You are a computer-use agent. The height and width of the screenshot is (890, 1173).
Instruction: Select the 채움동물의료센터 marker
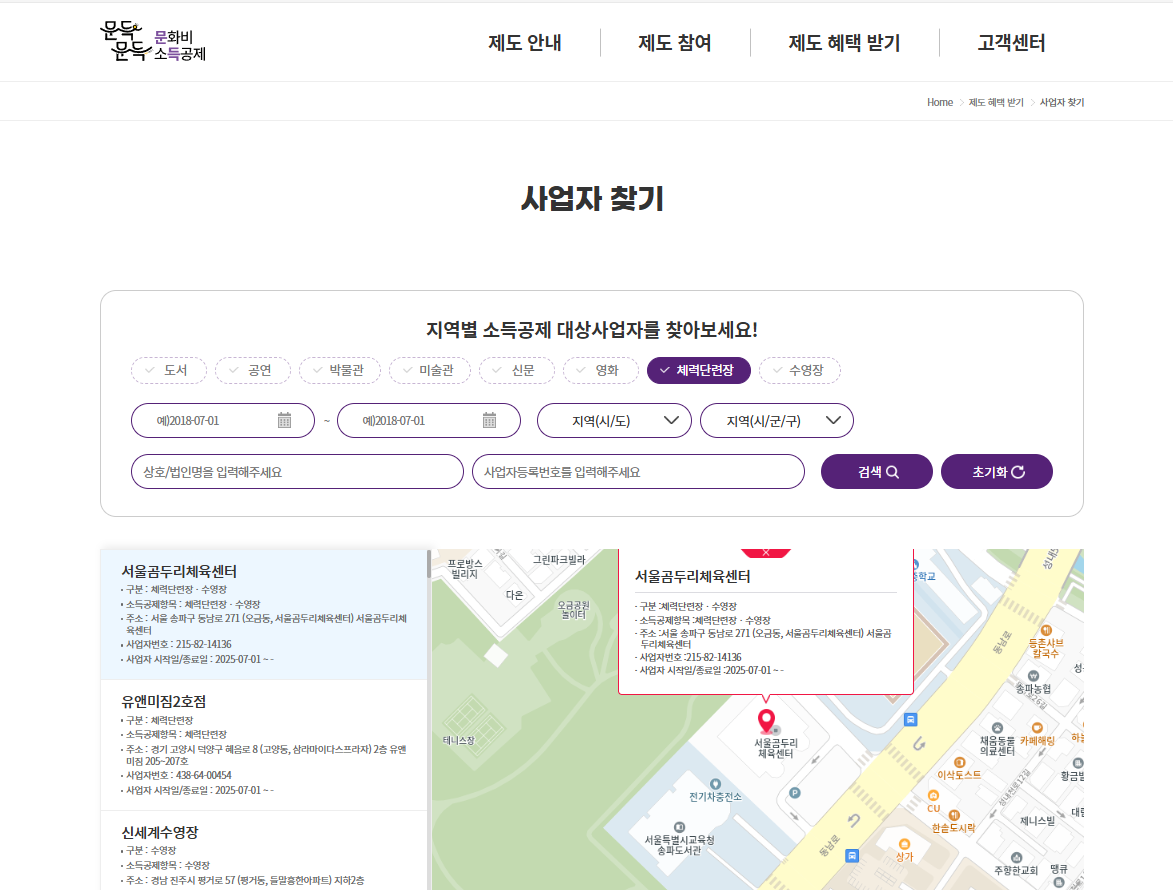click(x=997, y=728)
